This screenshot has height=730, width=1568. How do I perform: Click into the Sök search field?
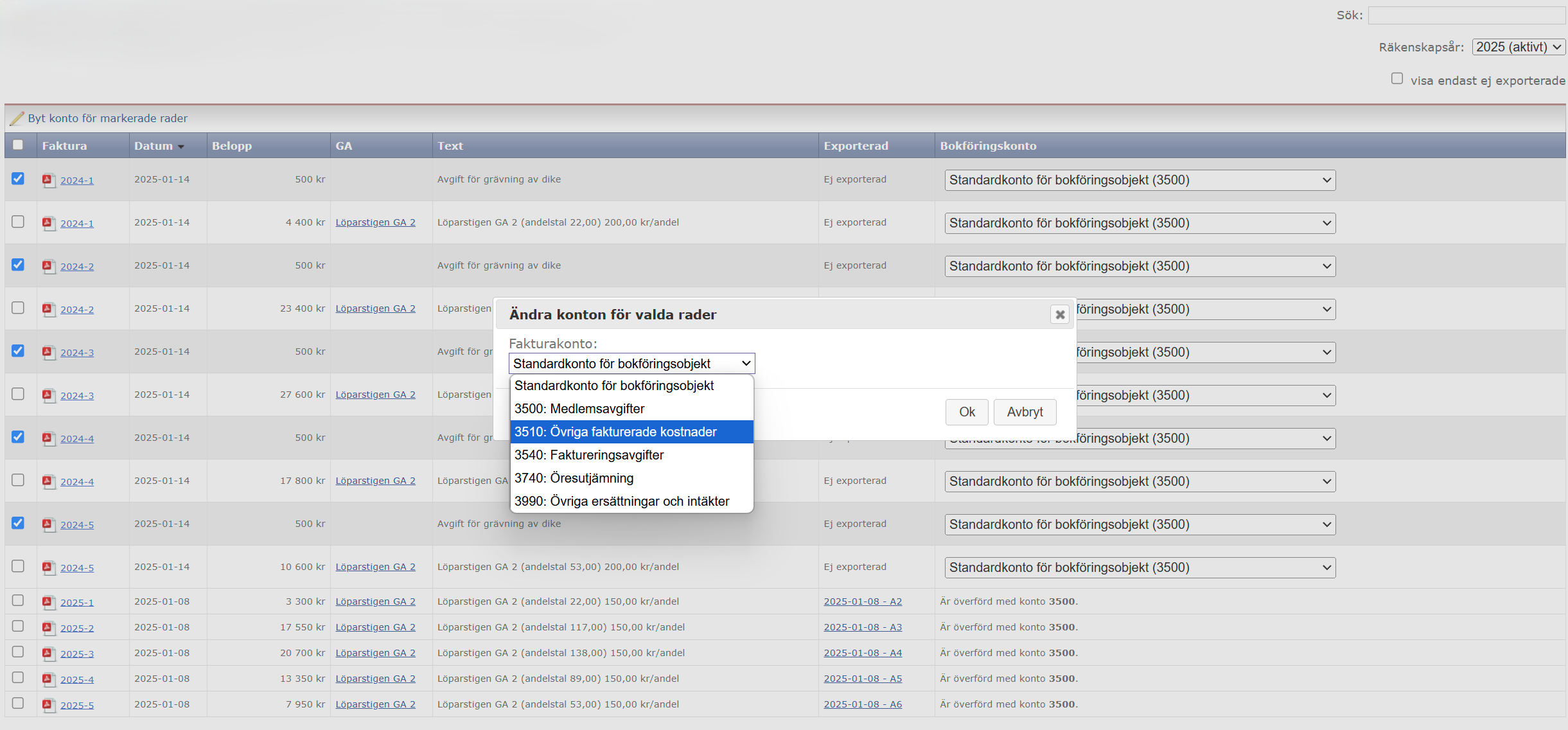pos(1467,15)
